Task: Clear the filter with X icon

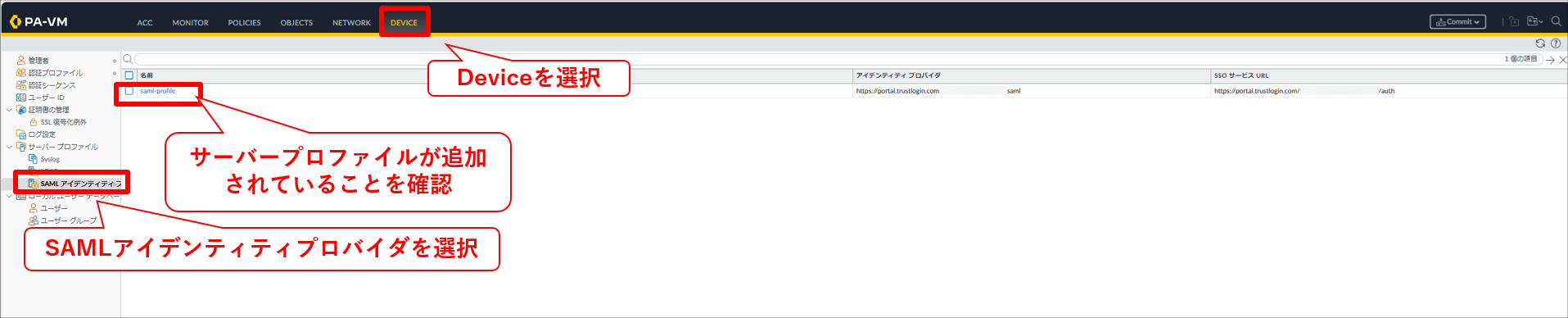Action: (x=1562, y=60)
